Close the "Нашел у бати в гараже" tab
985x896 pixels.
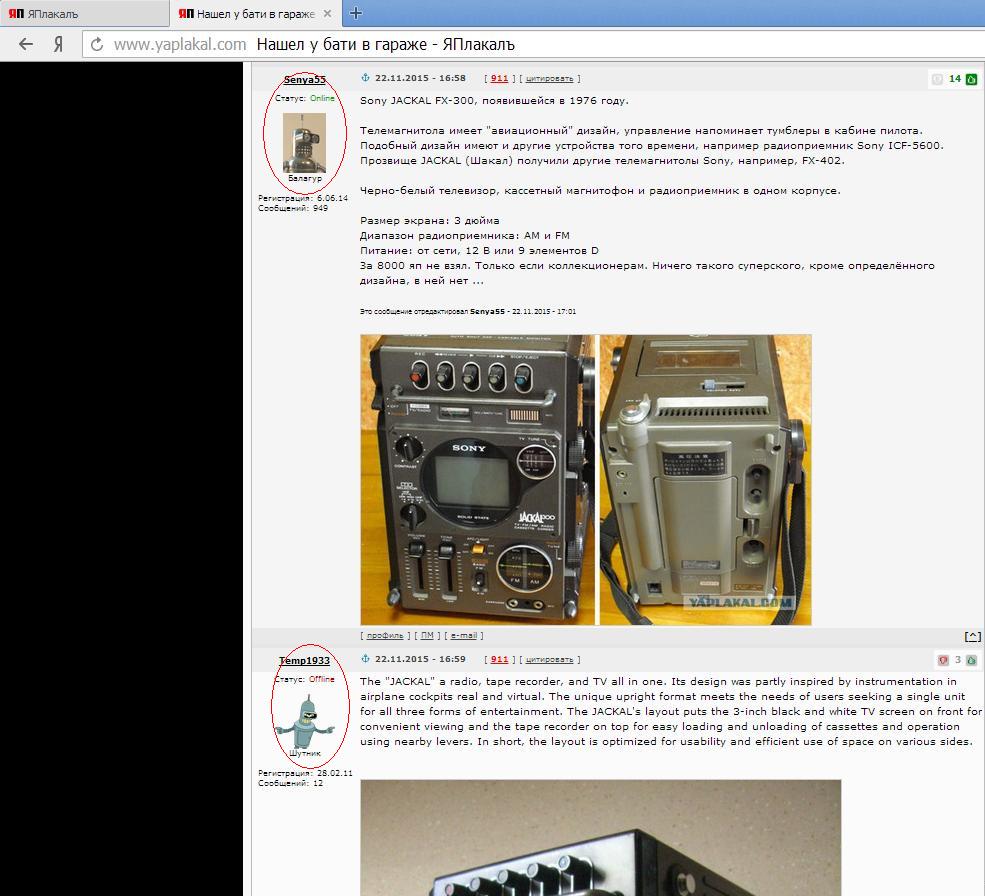click(x=331, y=14)
